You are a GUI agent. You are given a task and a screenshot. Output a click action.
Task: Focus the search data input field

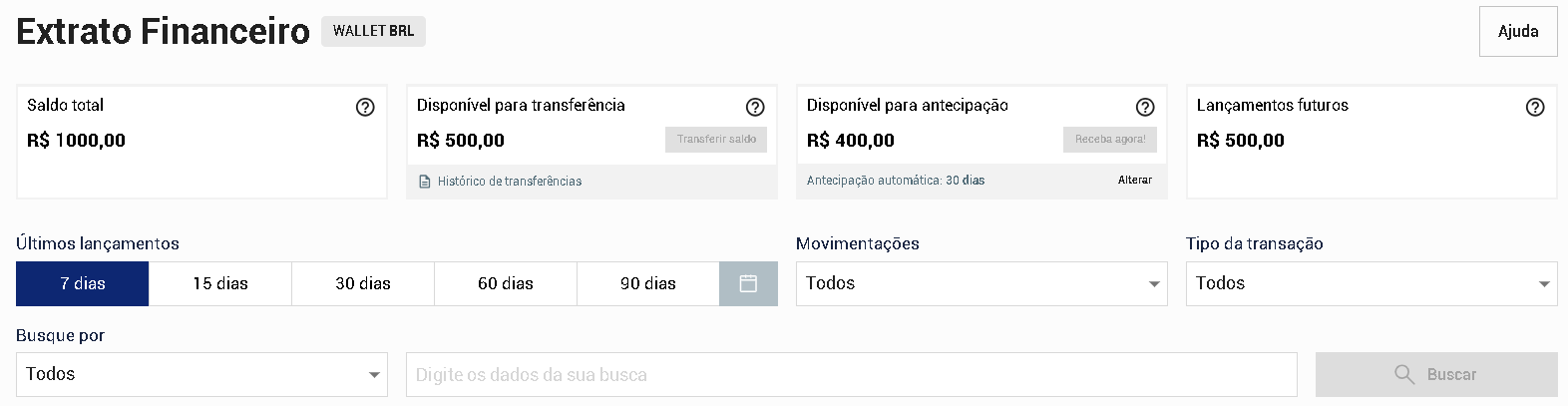pyautogui.click(x=851, y=375)
